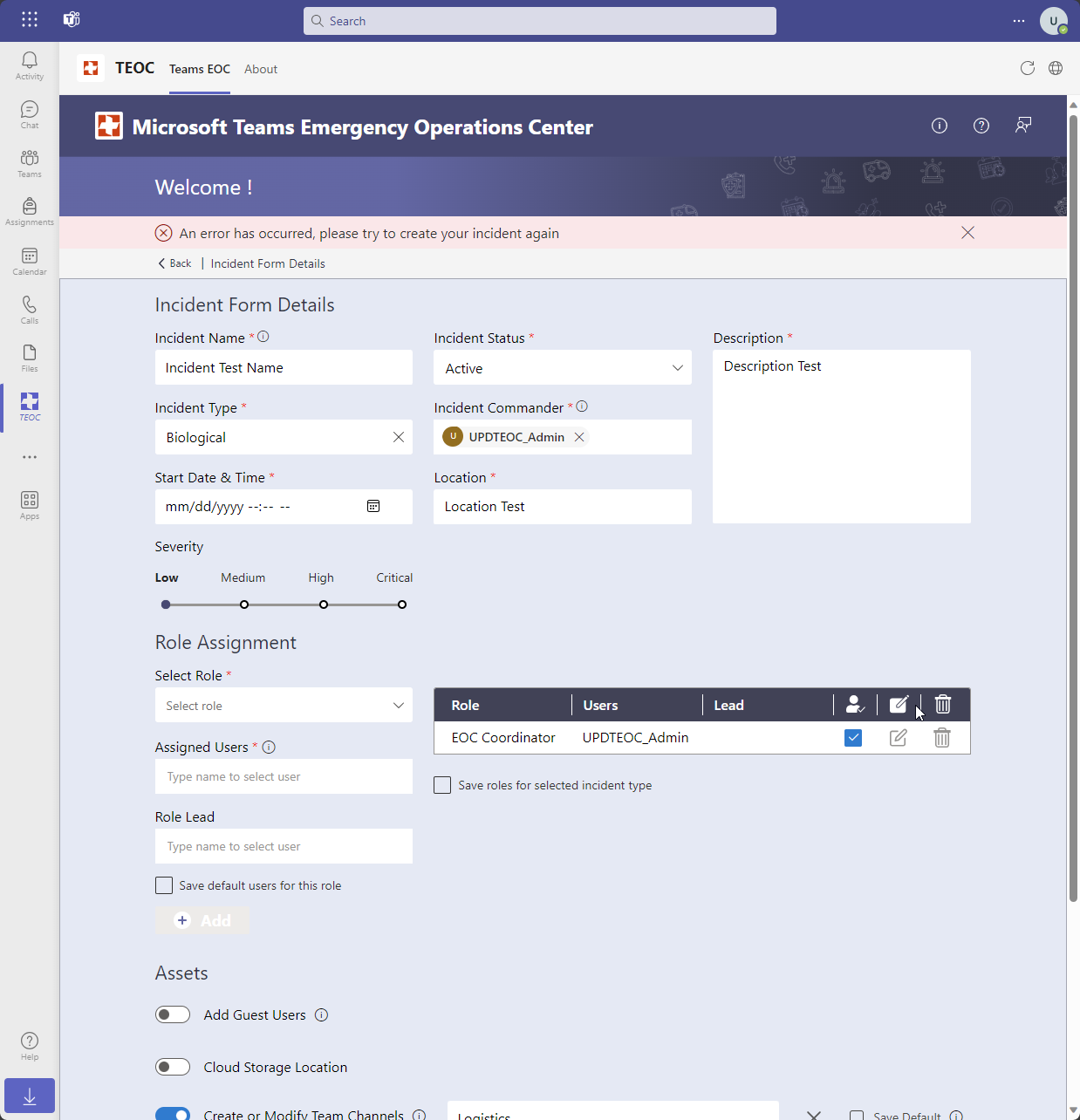This screenshot has height=1120, width=1080.
Task: Click the info icon in the EOC header
Action: click(940, 126)
